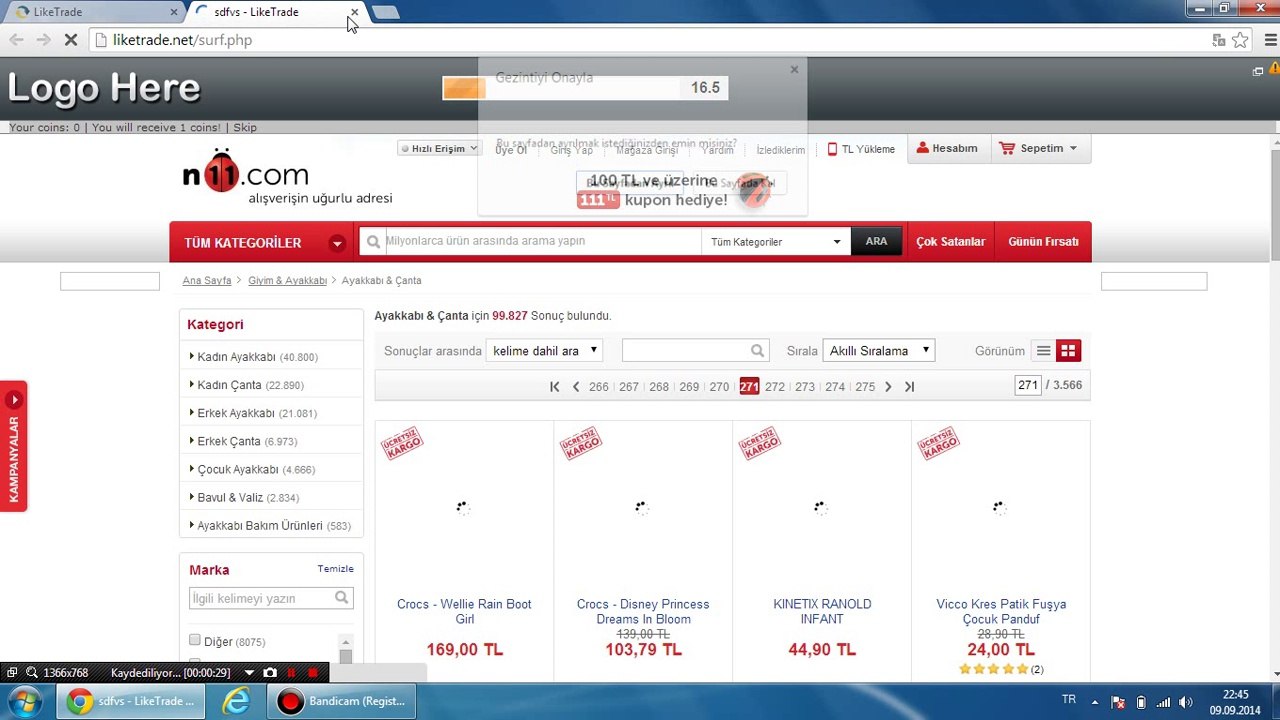Go to previous results page arrow
The image size is (1280, 720).
575,387
